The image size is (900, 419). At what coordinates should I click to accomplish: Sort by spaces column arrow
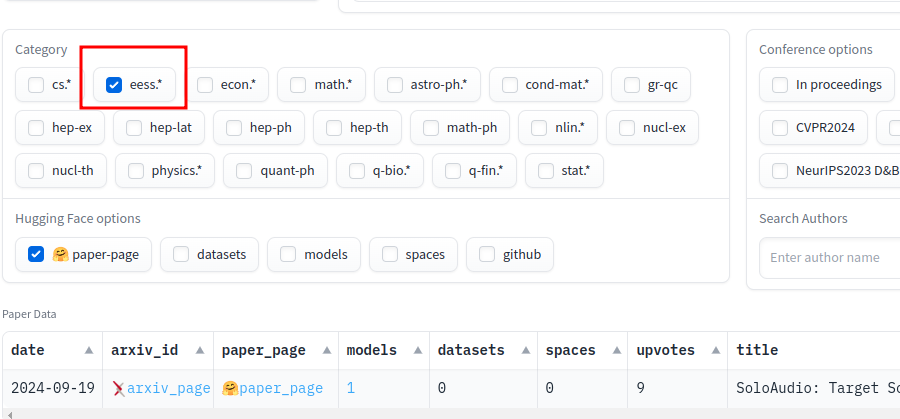click(616, 350)
